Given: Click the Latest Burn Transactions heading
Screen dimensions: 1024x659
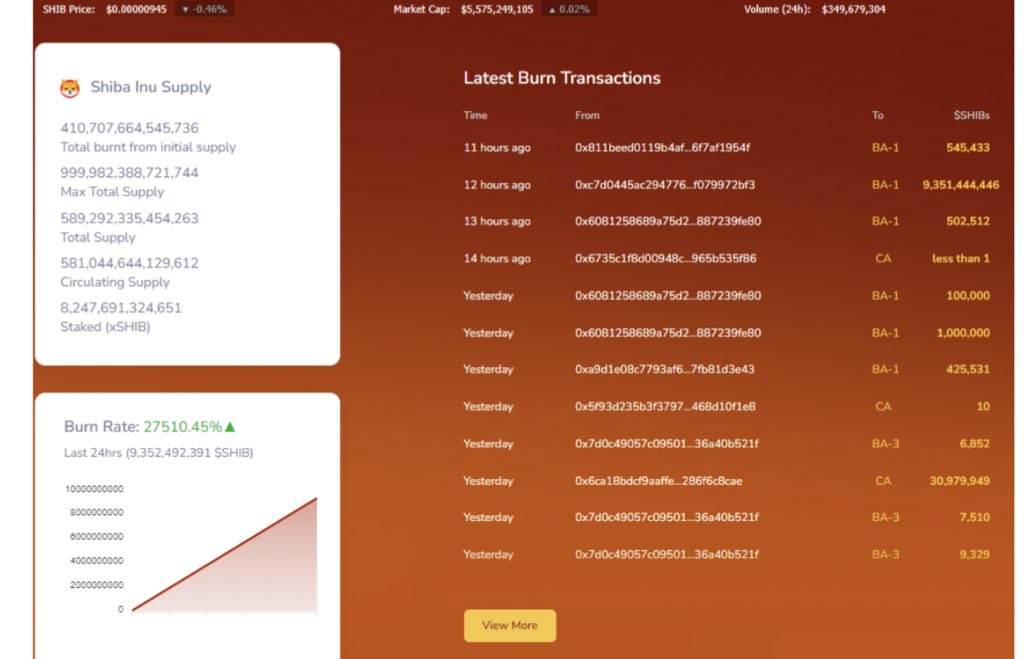Looking at the screenshot, I should click(562, 78).
